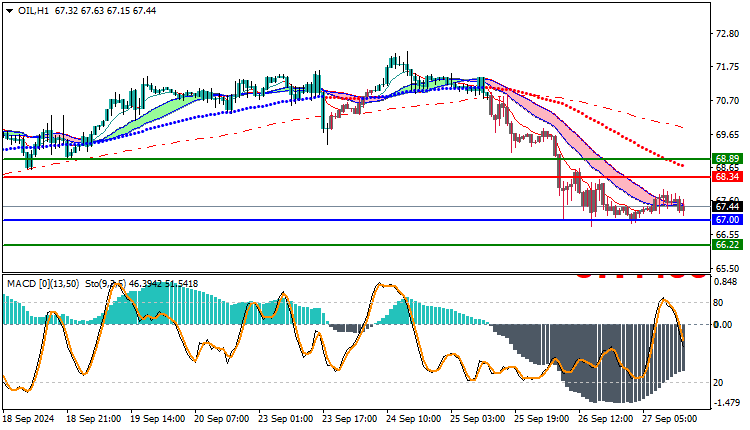Image resolution: width=750 pixels, height=430 pixels.
Task: Click the 26 Sep 12:00 time label
Action: (606, 419)
